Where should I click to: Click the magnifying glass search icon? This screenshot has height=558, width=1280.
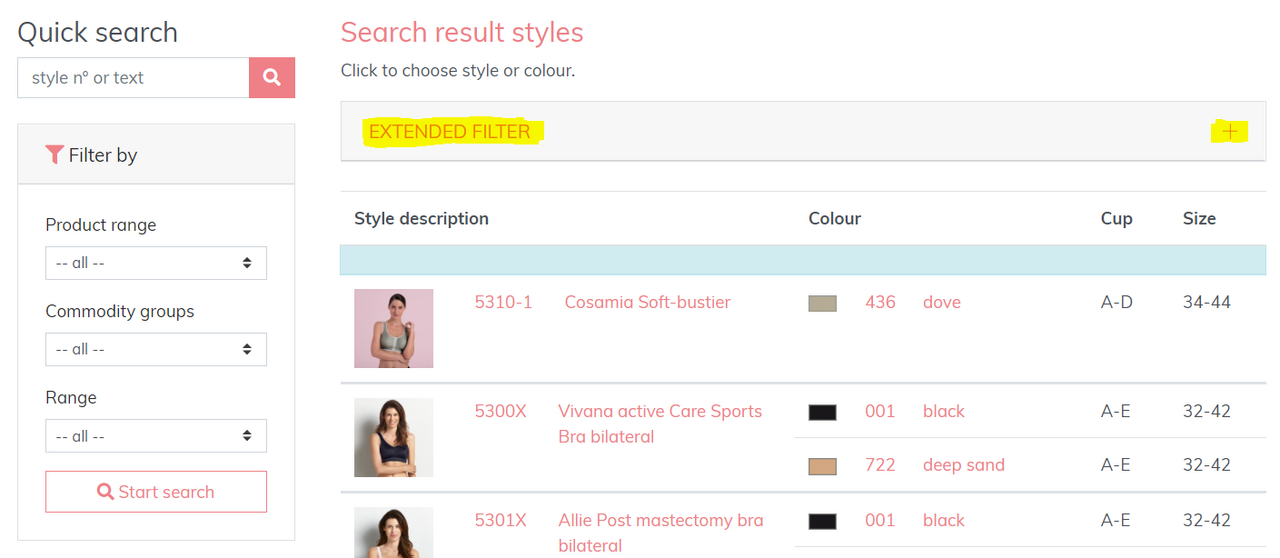coord(272,77)
